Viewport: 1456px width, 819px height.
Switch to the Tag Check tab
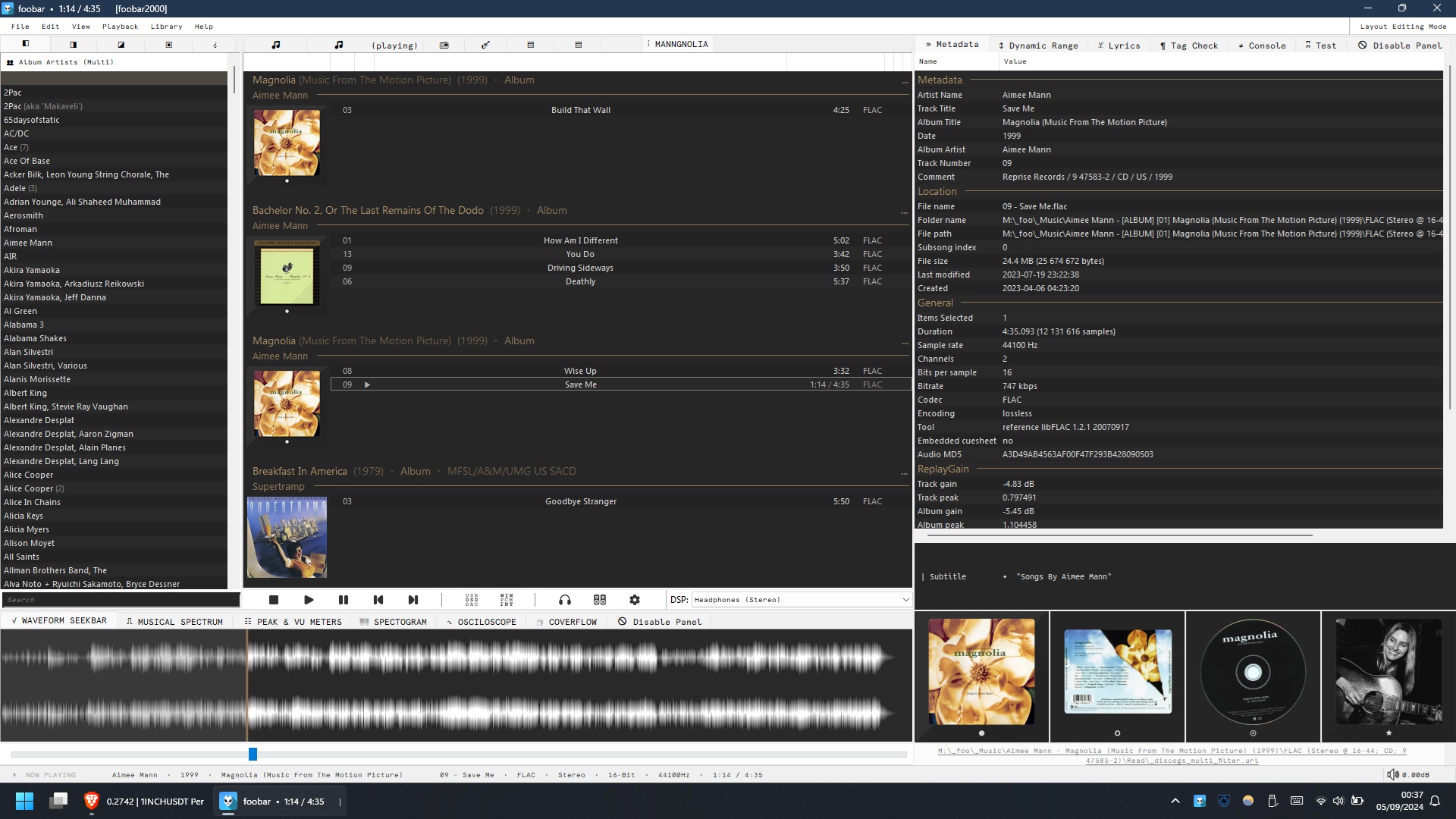pos(1188,45)
